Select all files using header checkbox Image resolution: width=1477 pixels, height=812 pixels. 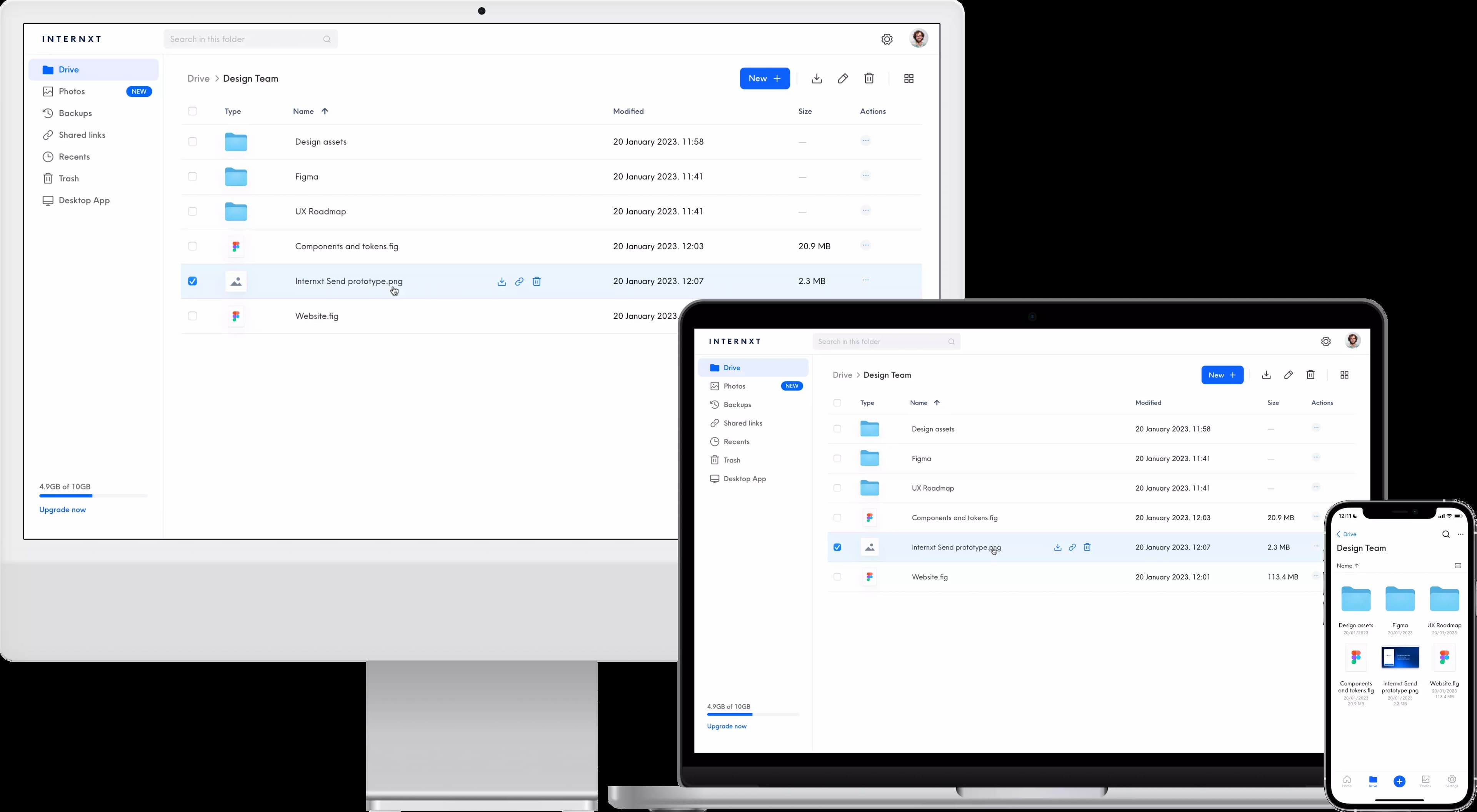pos(193,111)
